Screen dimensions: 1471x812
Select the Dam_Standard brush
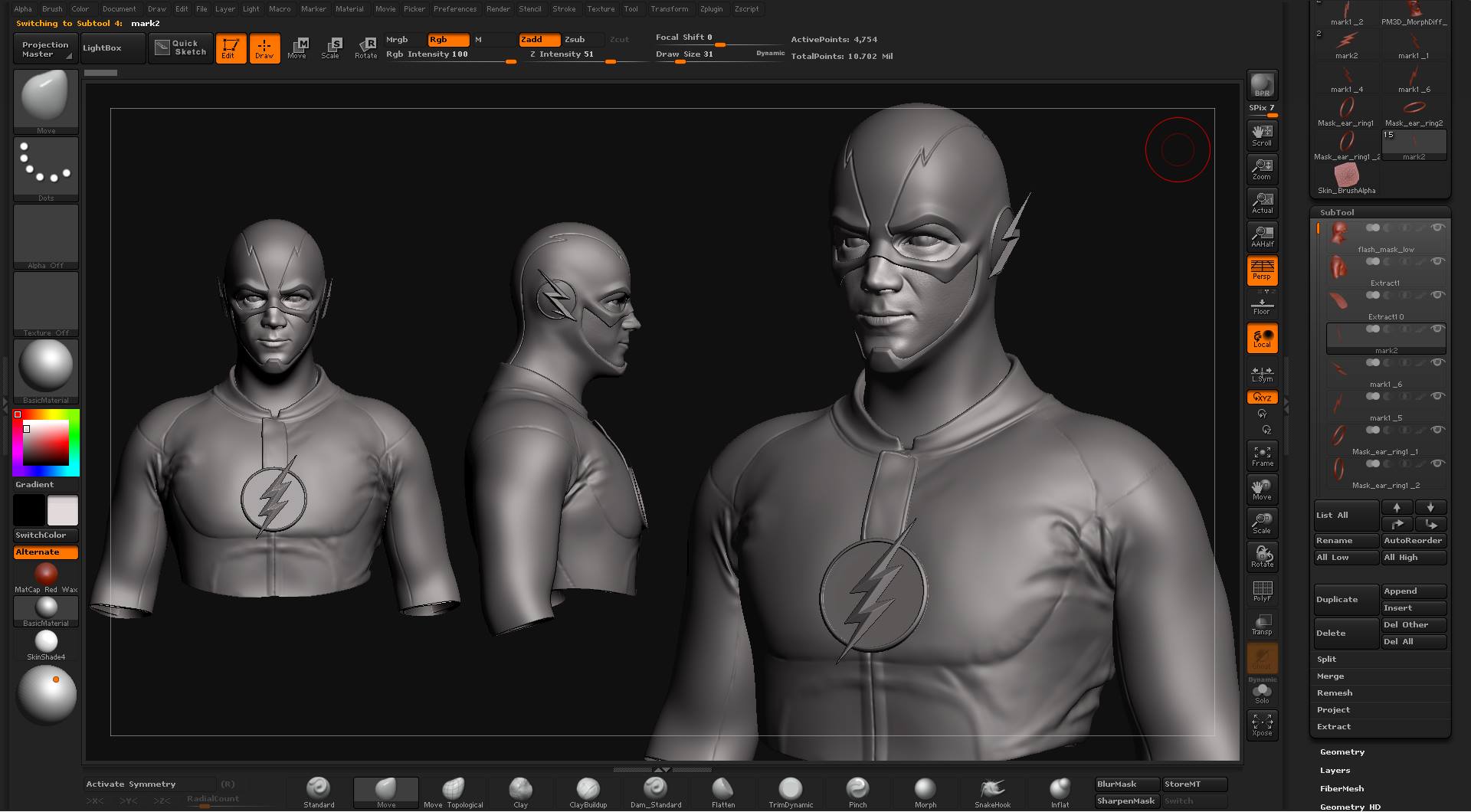[655, 793]
